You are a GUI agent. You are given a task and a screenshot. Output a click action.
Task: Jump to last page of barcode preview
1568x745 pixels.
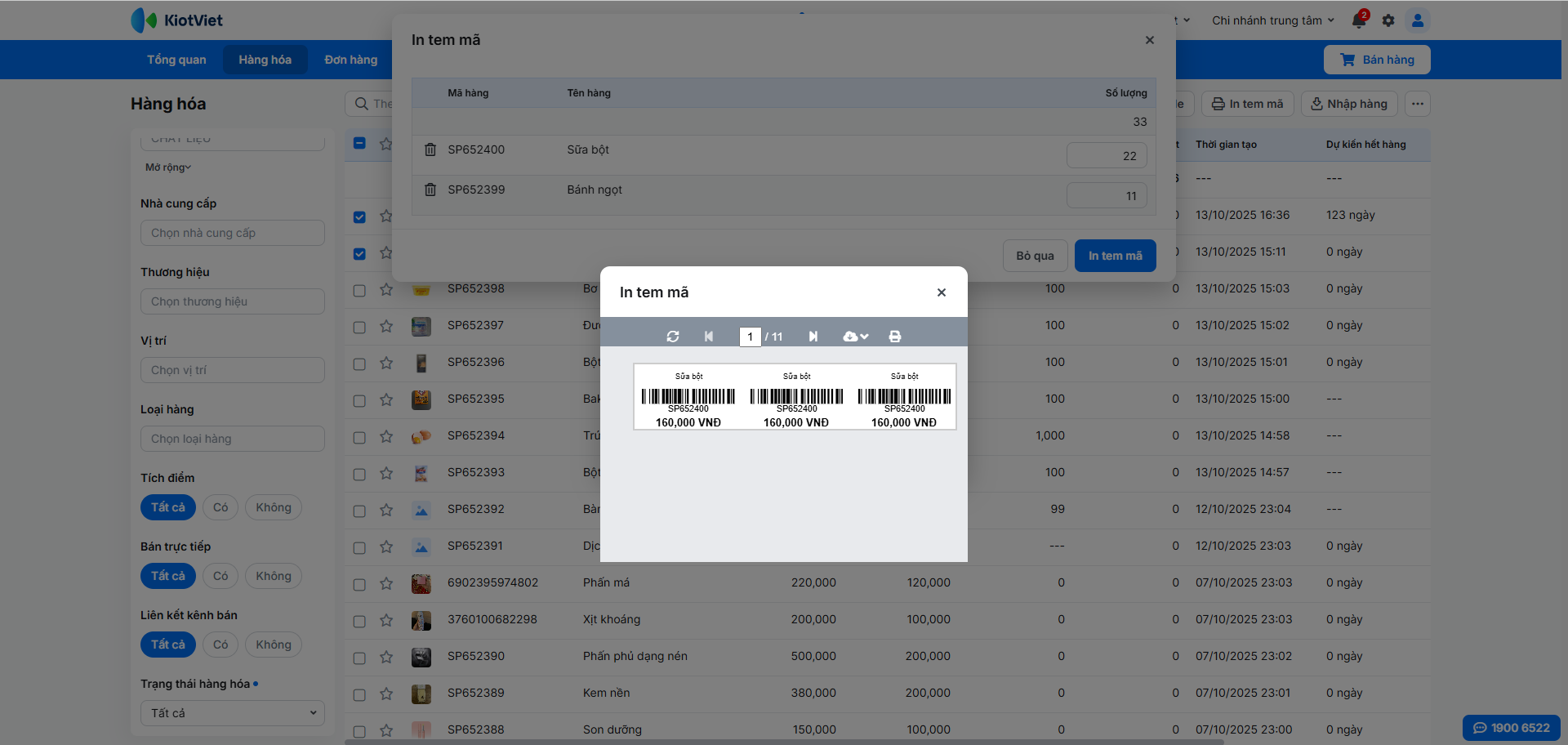tap(813, 337)
